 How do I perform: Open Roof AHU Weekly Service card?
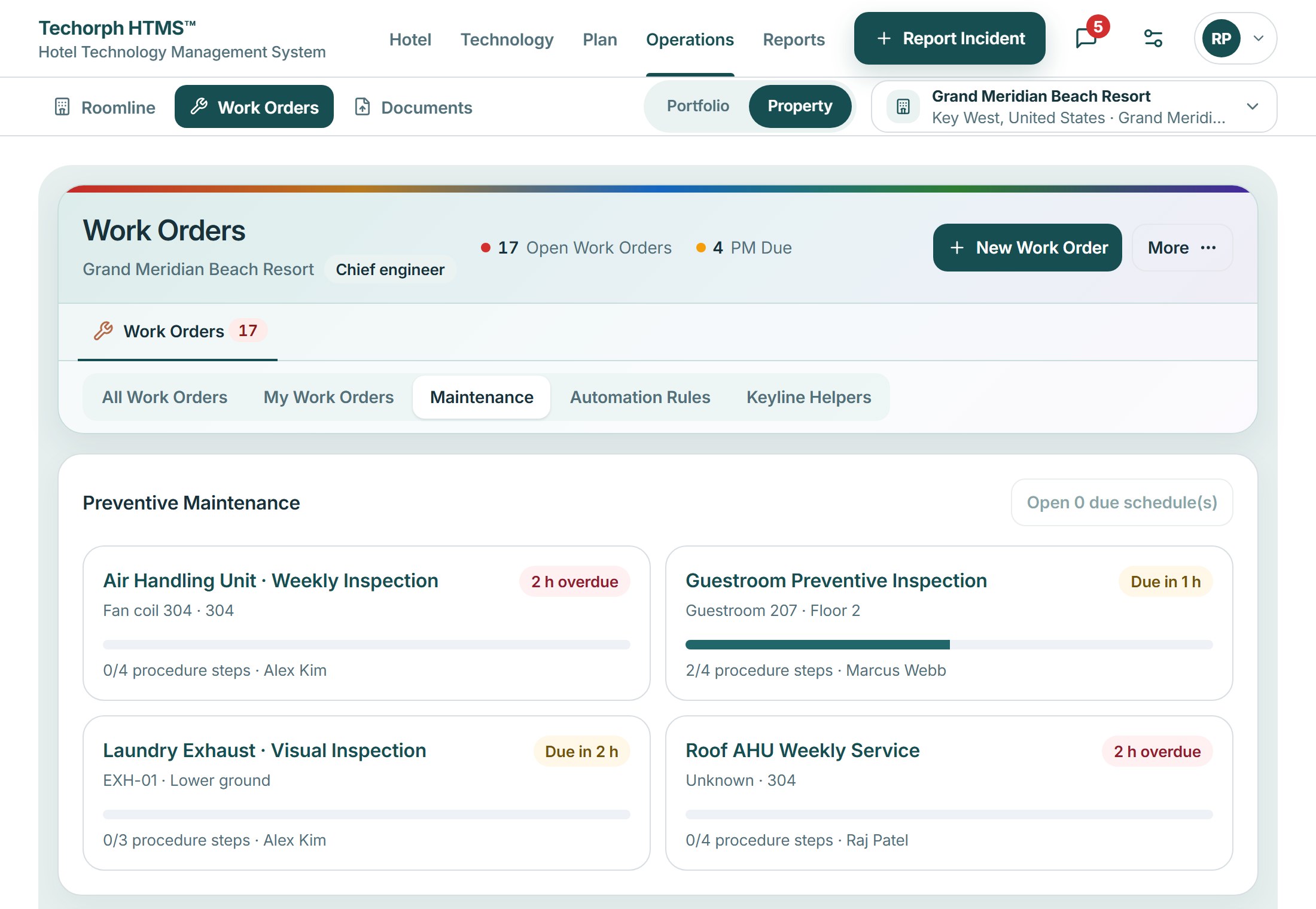[949, 792]
